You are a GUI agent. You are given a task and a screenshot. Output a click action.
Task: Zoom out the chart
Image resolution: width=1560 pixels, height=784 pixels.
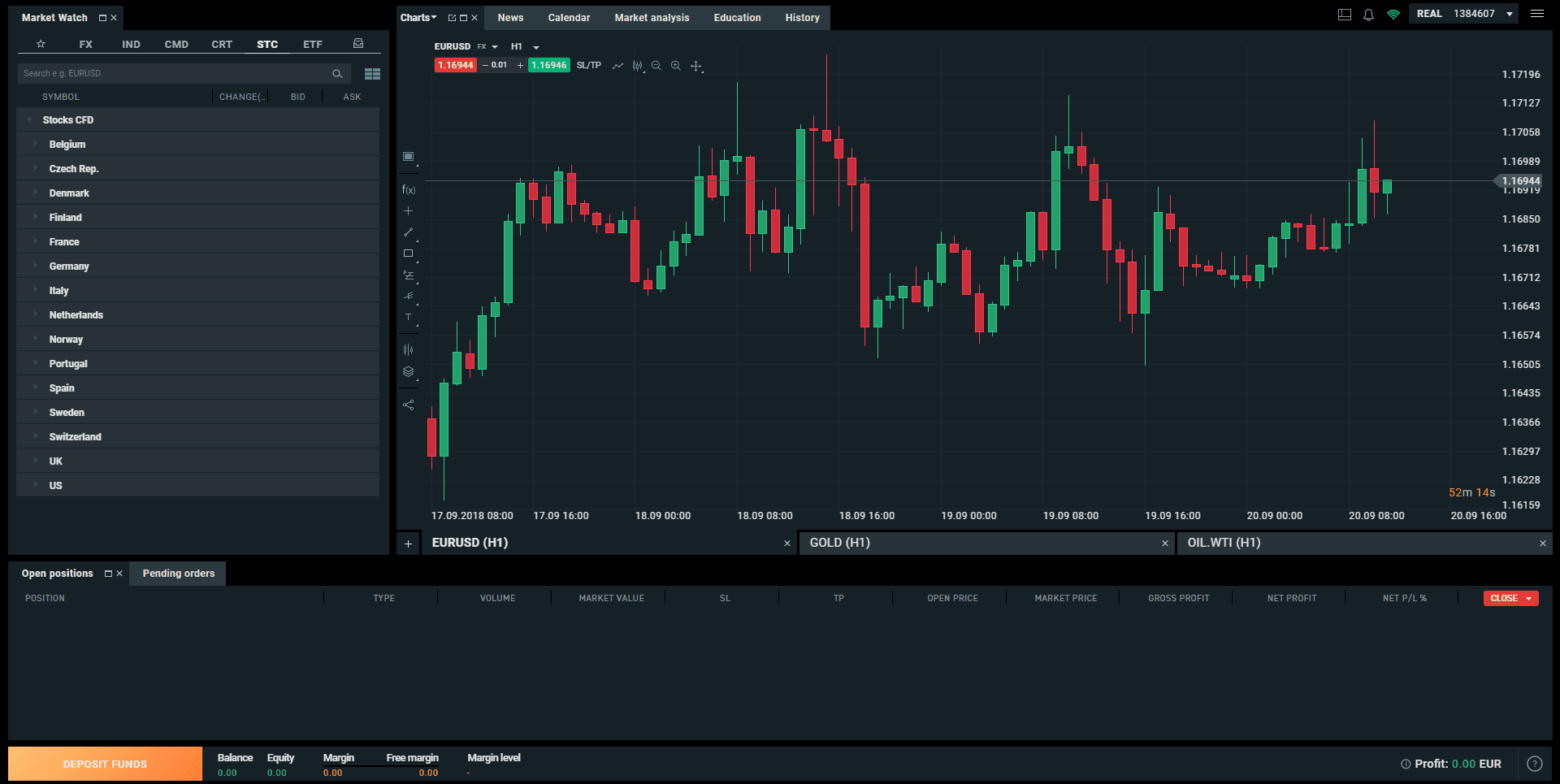pyautogui.click(x=656, y=66)
